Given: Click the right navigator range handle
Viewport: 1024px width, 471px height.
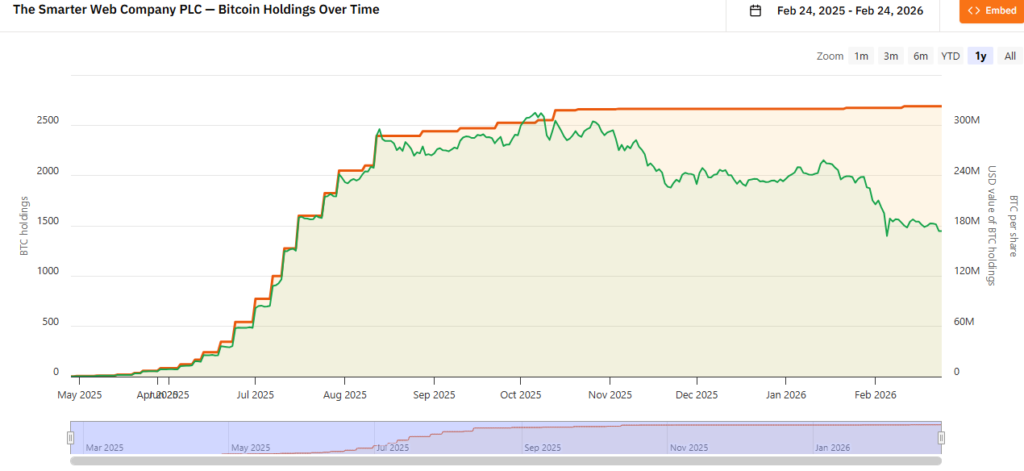Looking at the screenshot, I should click(941, 437).
